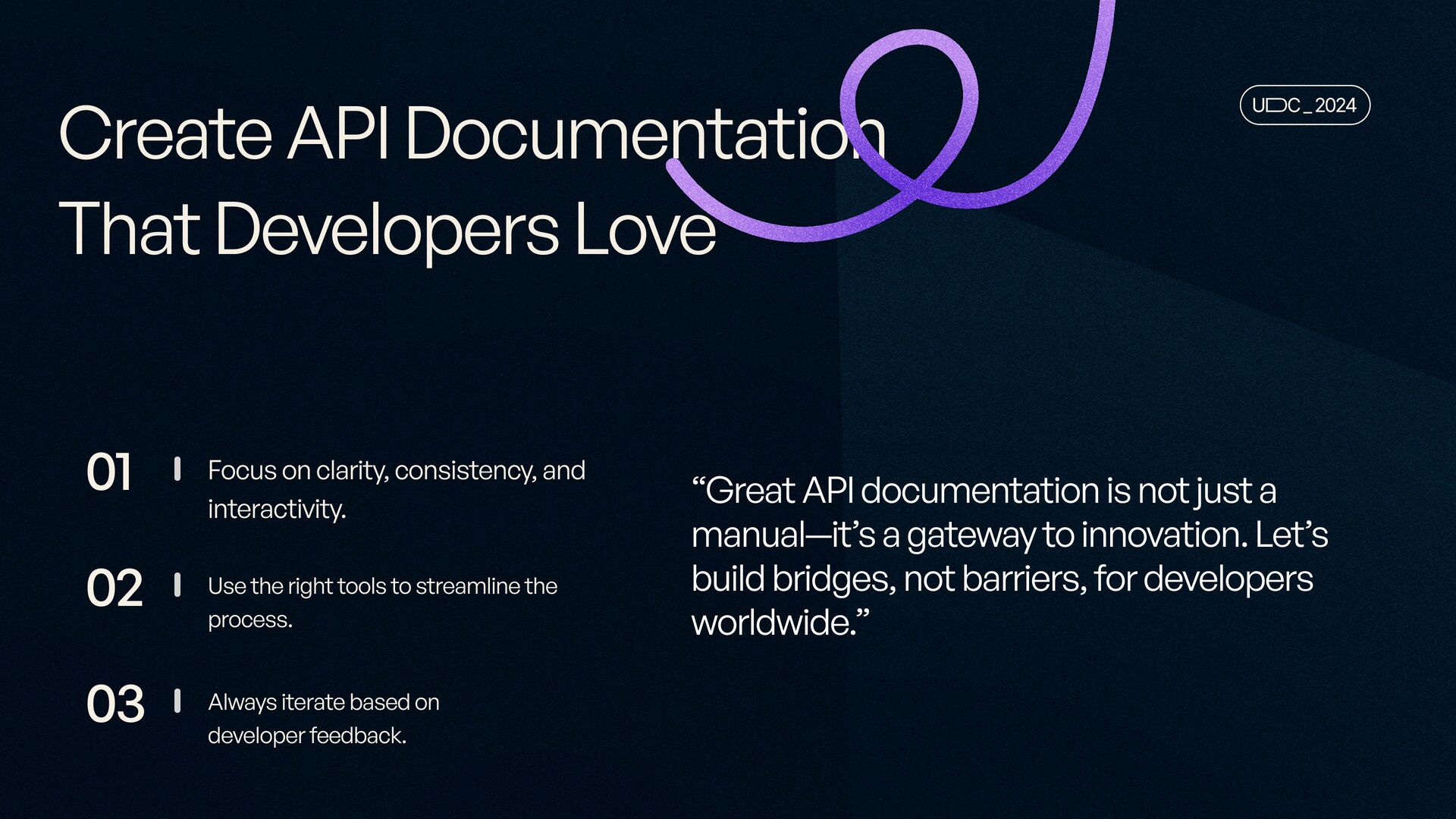Select the number 01 marker
The image size is (1456, 819).
coord(109,472)
